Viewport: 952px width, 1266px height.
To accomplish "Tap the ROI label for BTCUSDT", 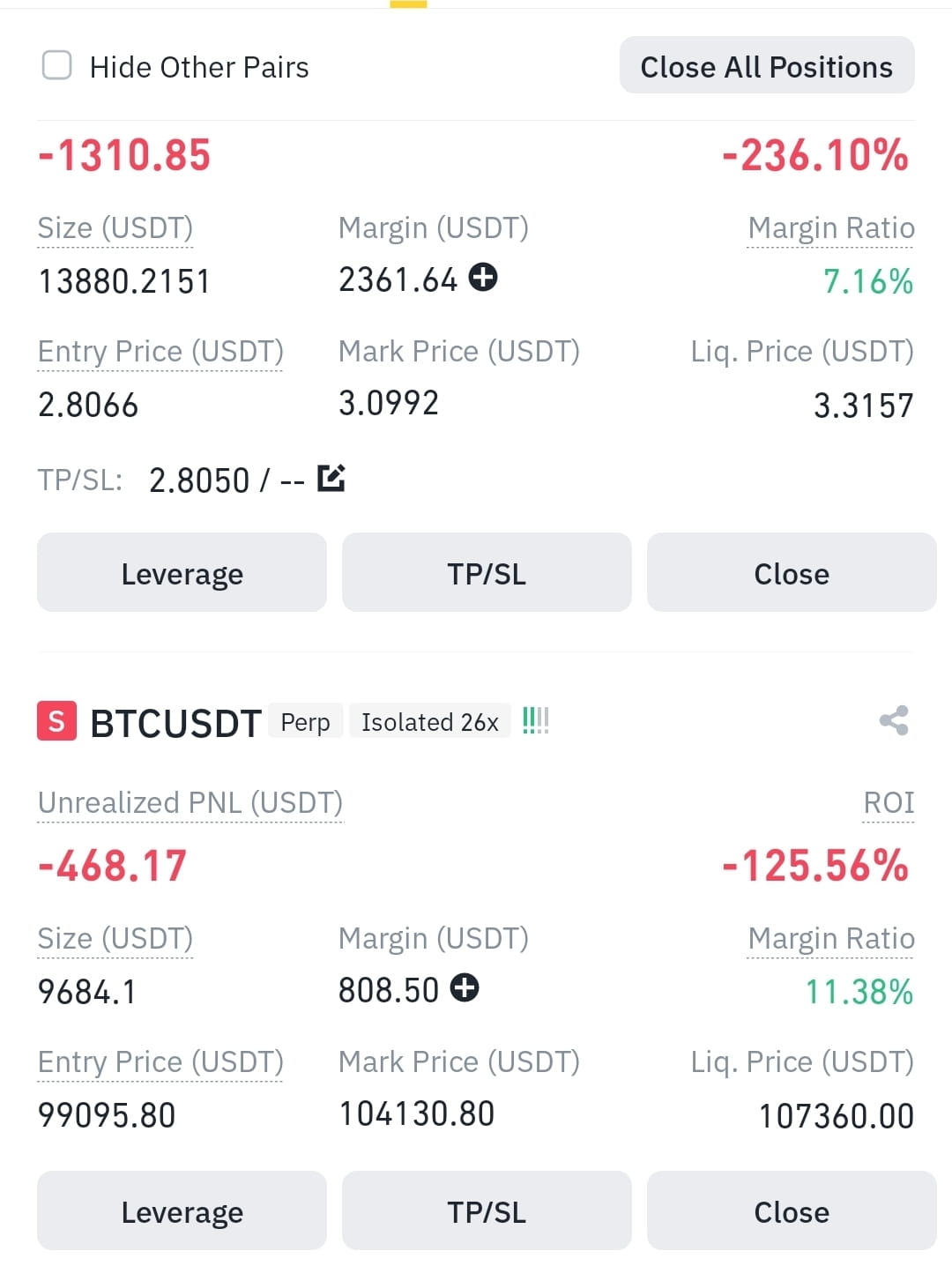I will tap(889, 803).
